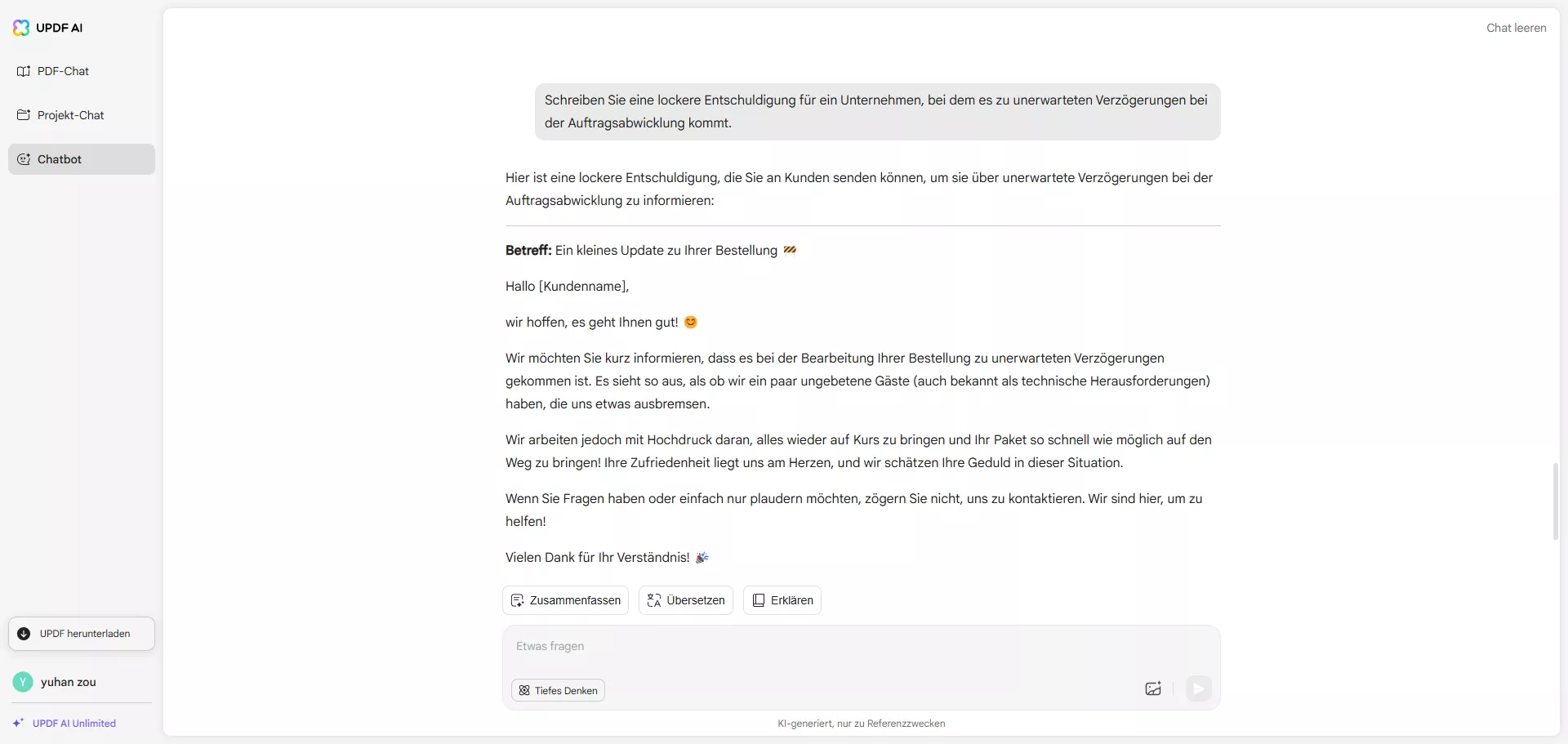This screenshot has width=1568, height=744.
Task: Click the Chatbot sidebar icon
Action: click(24, 159)
